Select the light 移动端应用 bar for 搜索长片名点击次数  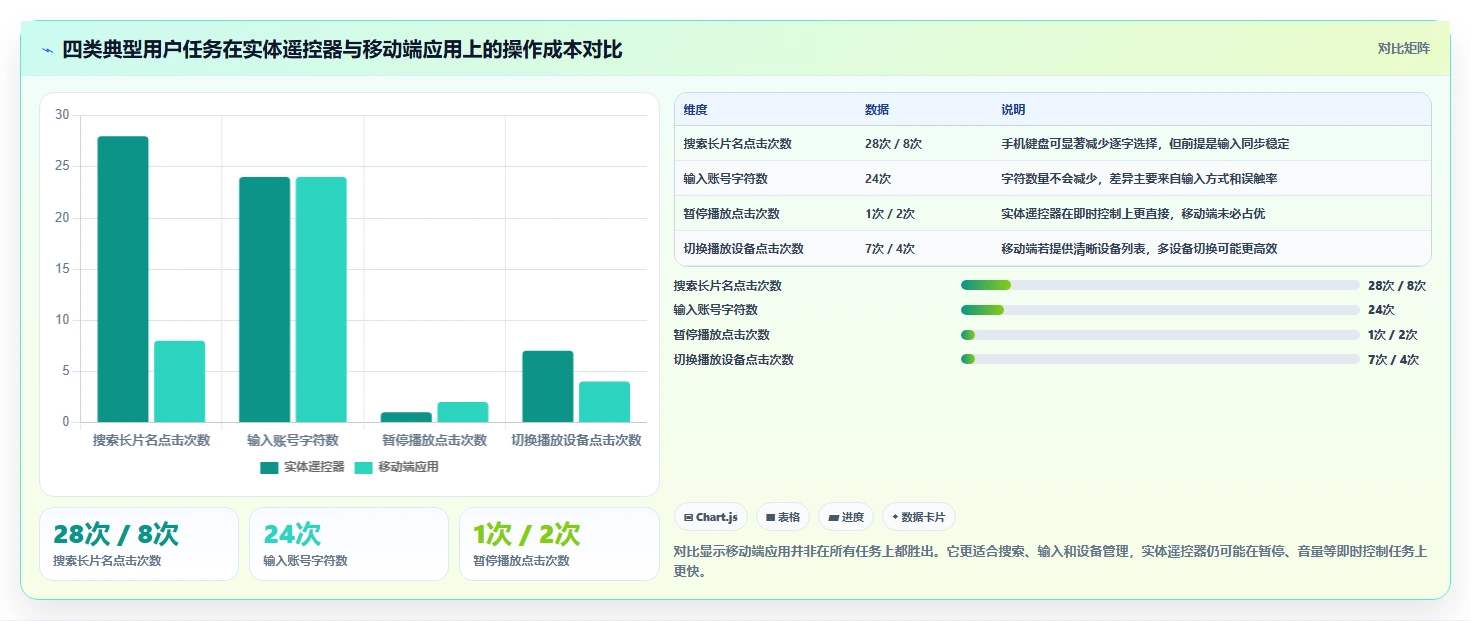coord(179,381)
